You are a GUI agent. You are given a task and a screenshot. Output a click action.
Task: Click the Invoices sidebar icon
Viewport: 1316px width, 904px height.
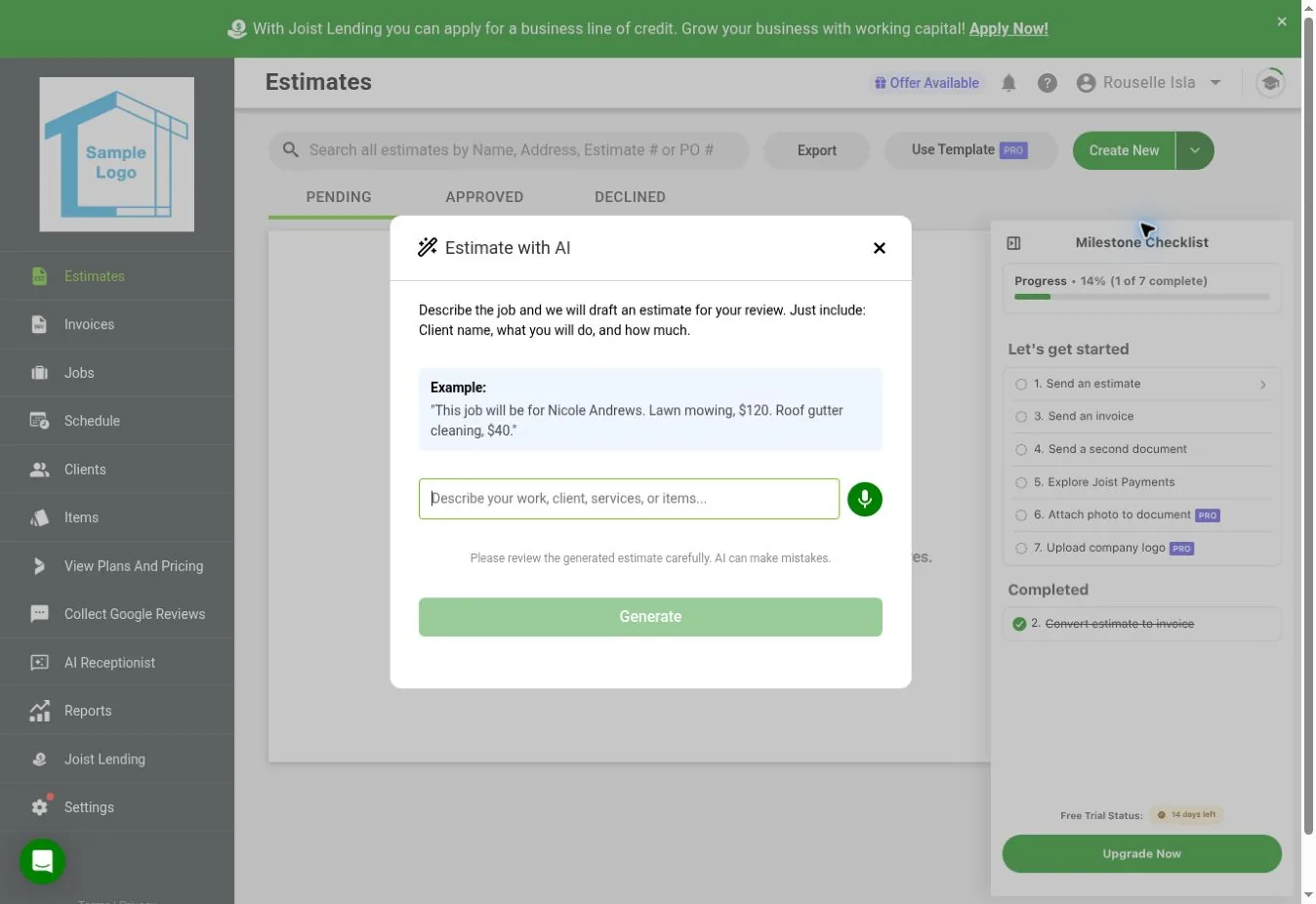coord(39,324)
